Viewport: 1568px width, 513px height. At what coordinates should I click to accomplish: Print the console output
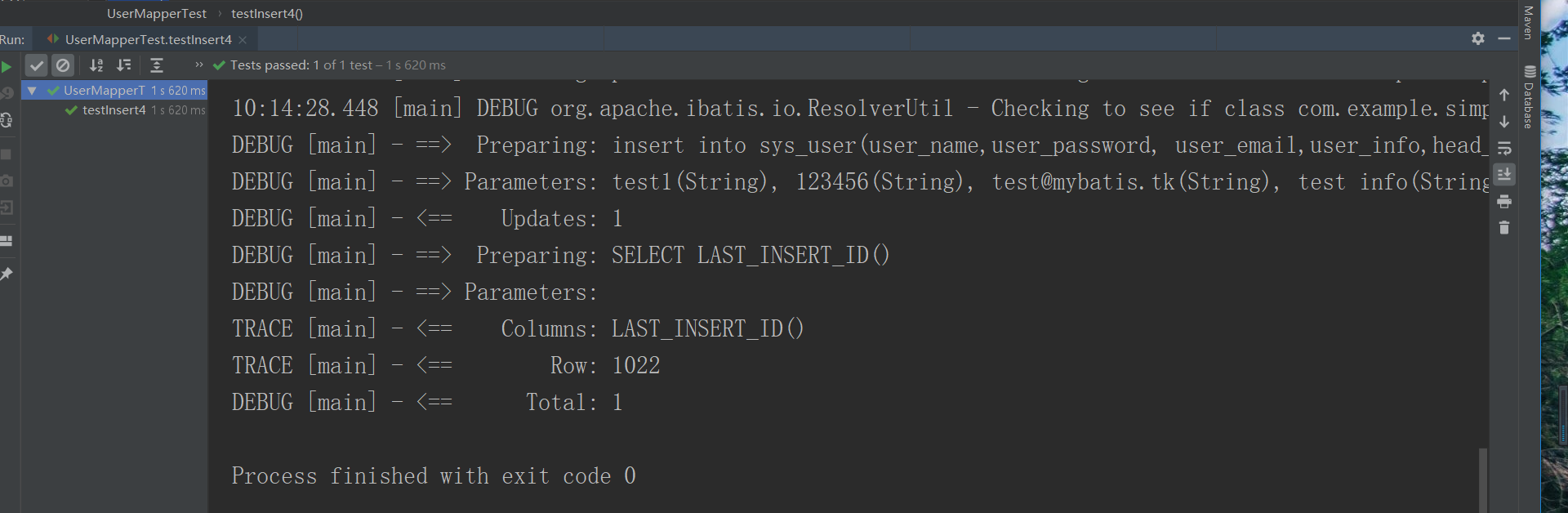point(1504,202)
